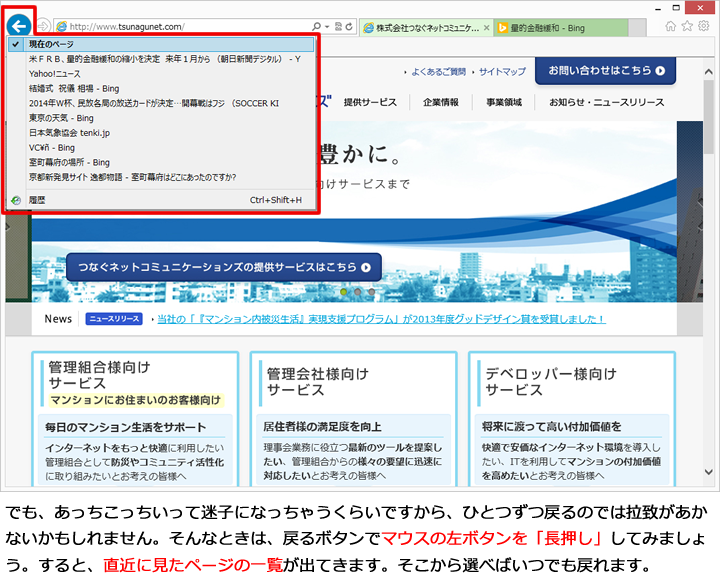720x582 pixels.
Task: Click the 将来に渡って高い付加価値を text
Action: [x=551, y=427]
